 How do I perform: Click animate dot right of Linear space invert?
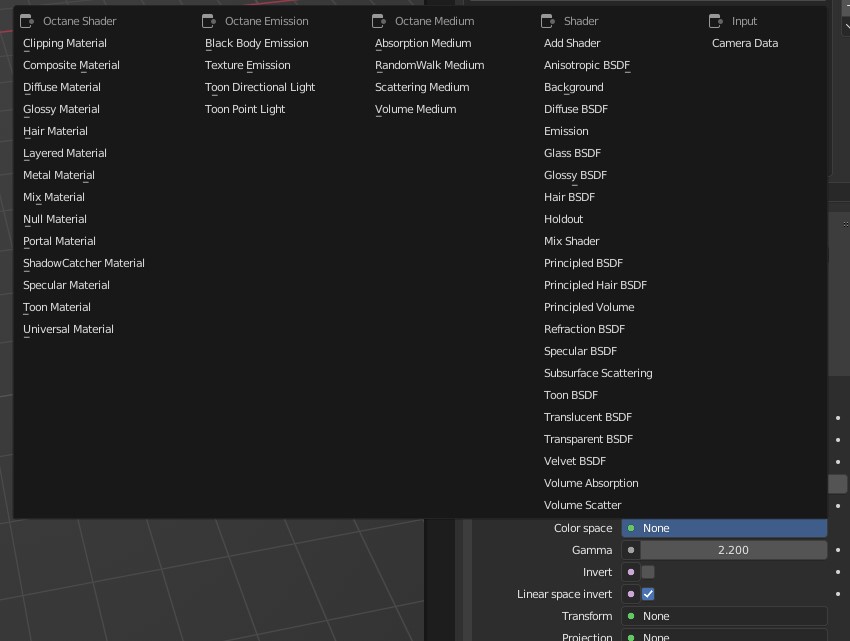838,594
